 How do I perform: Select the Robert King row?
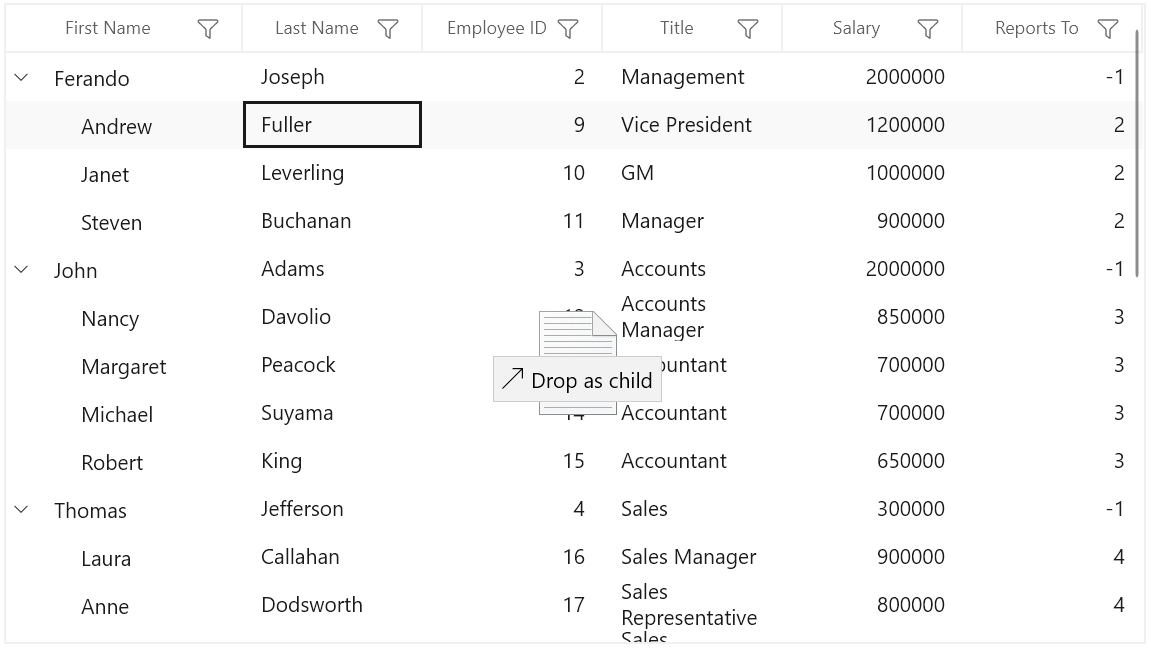click(570, 461)
